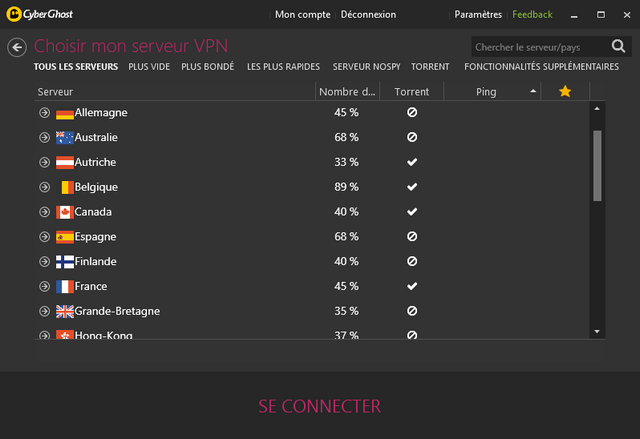Click the torrent blocked icon for Finlande
The image size is (640, 439).
click(412, 261)
